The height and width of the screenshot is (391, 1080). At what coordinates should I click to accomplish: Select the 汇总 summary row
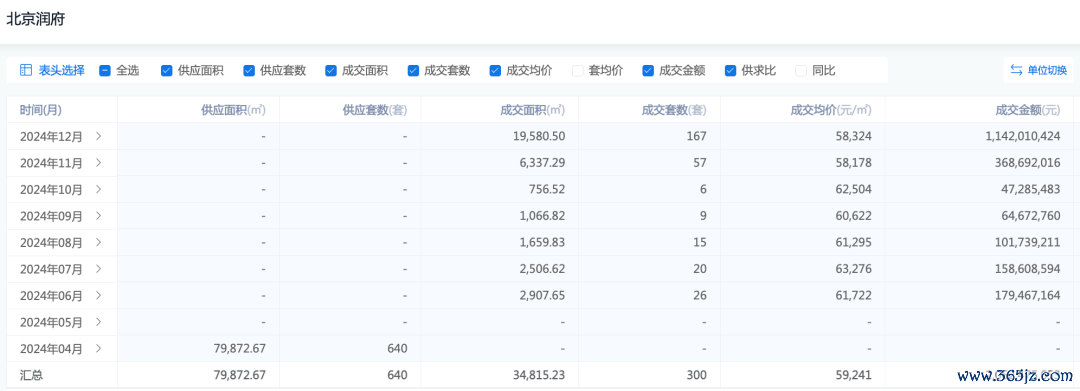tap(540, 375)
